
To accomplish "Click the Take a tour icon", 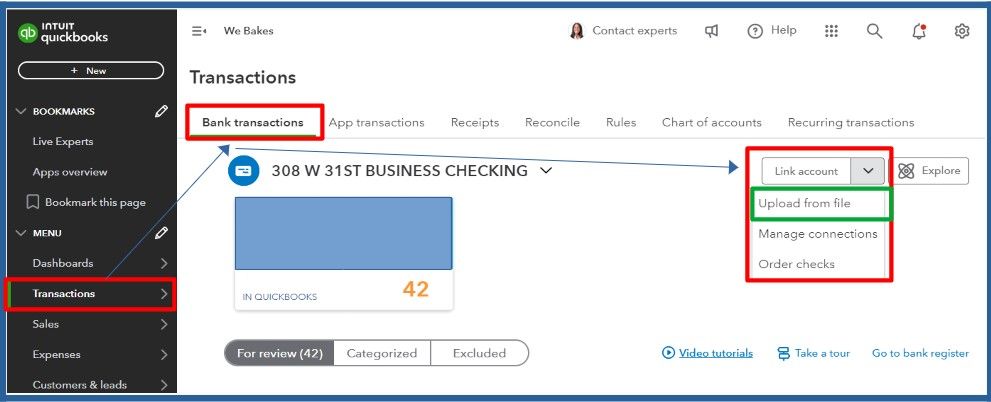I will [784, 353].
